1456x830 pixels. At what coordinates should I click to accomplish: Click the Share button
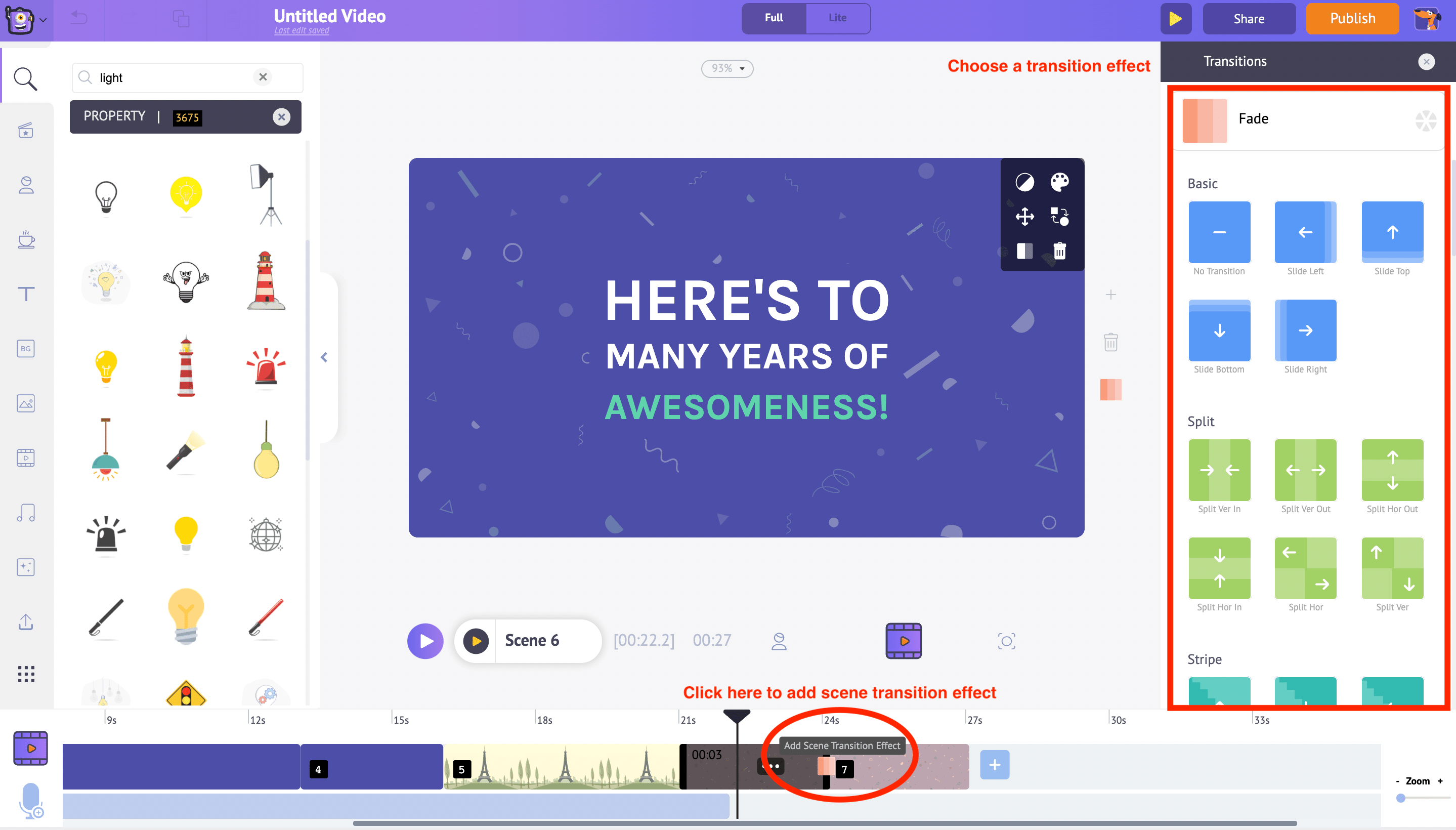pos(1249,19)
